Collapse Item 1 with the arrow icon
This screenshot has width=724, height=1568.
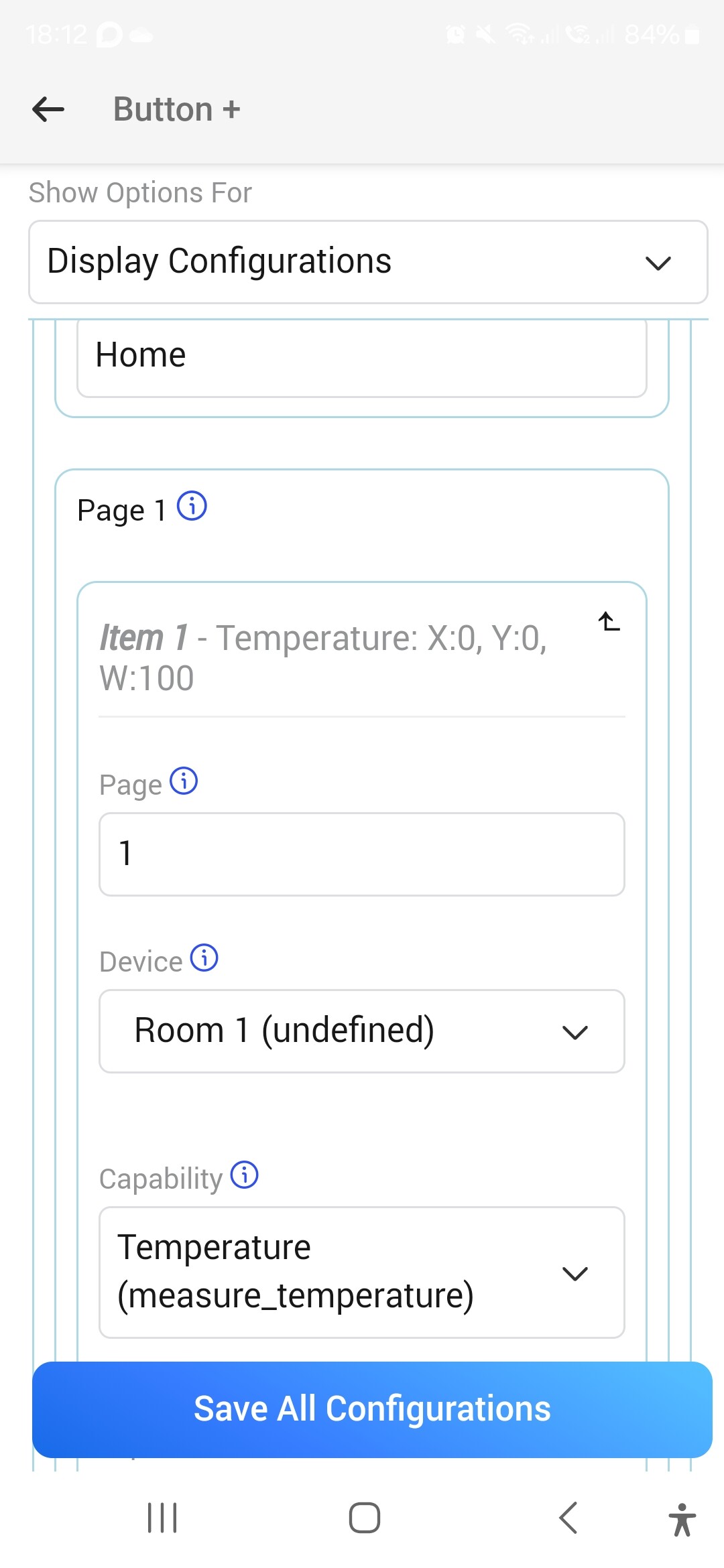609,622
